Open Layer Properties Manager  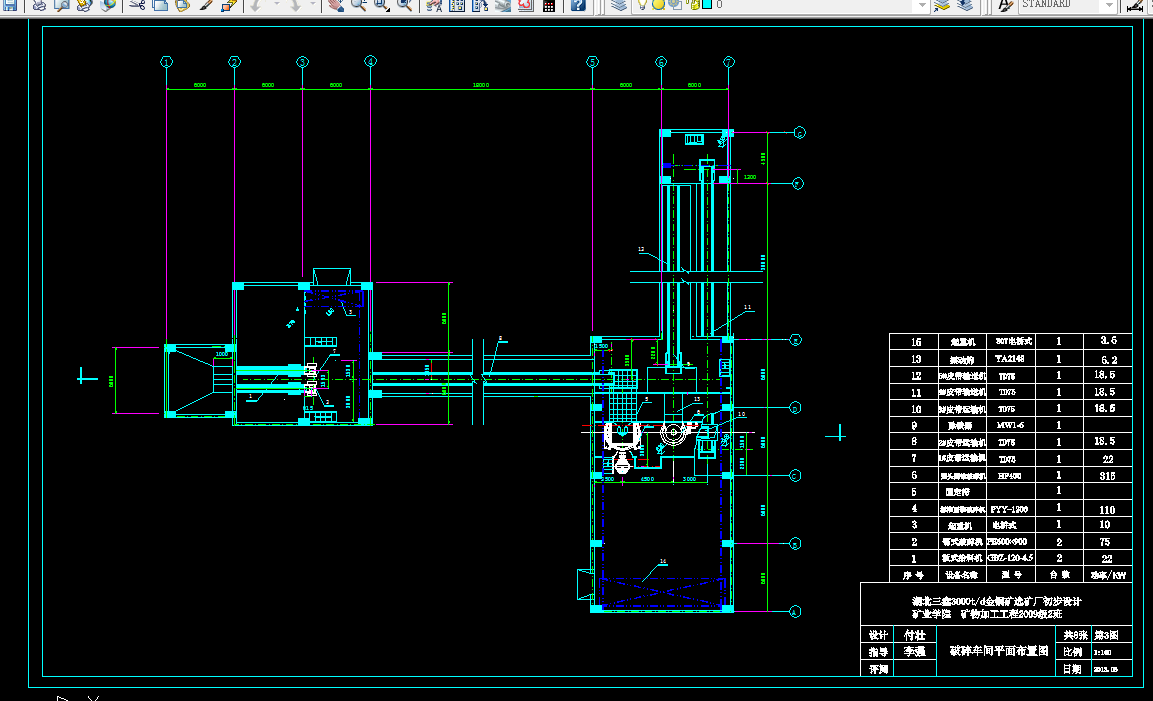[x=619, y=5]
